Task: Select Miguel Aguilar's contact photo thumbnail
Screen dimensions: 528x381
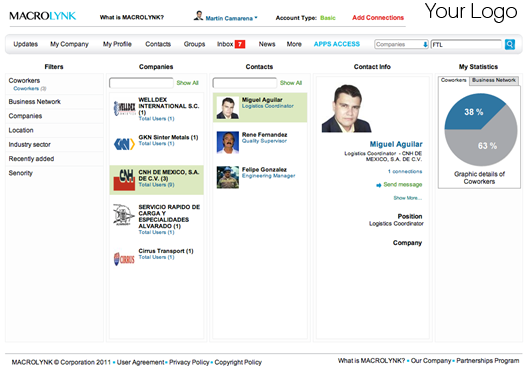Action: (x=228, y=108)
